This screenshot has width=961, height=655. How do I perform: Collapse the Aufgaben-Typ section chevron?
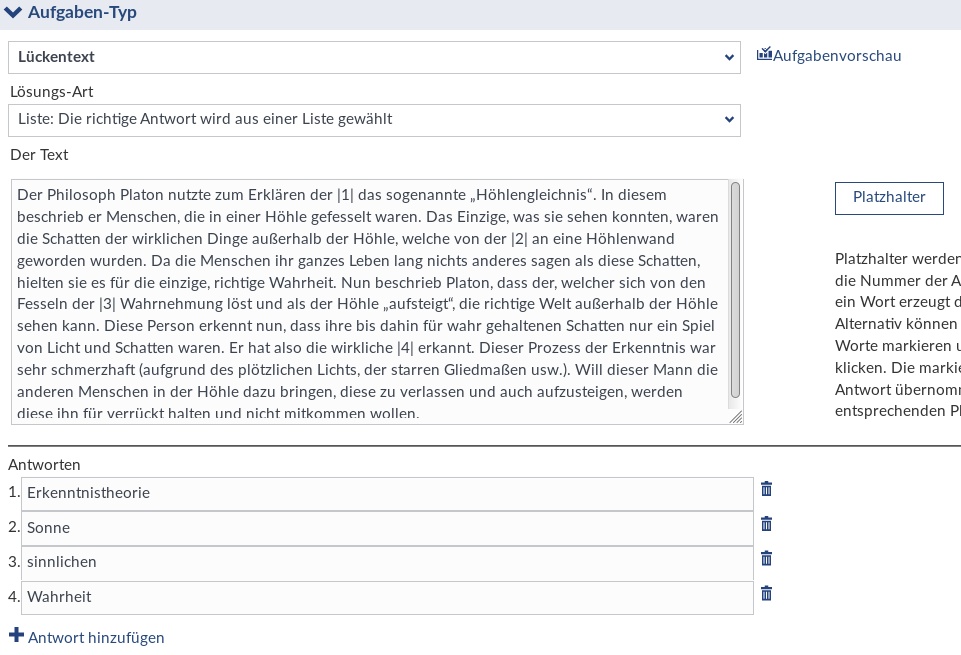[13, 13]
